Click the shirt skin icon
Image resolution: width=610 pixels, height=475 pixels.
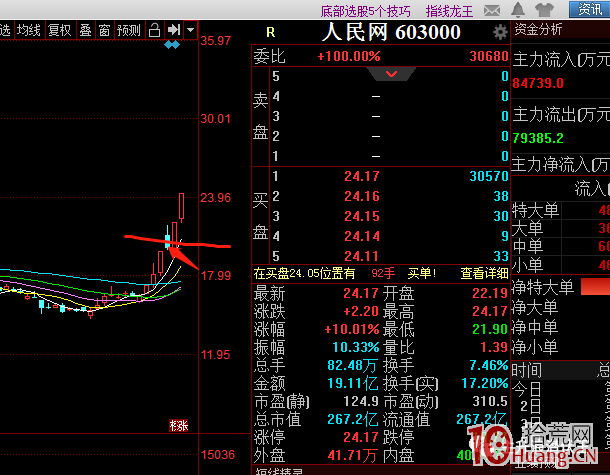click(544, 10)
